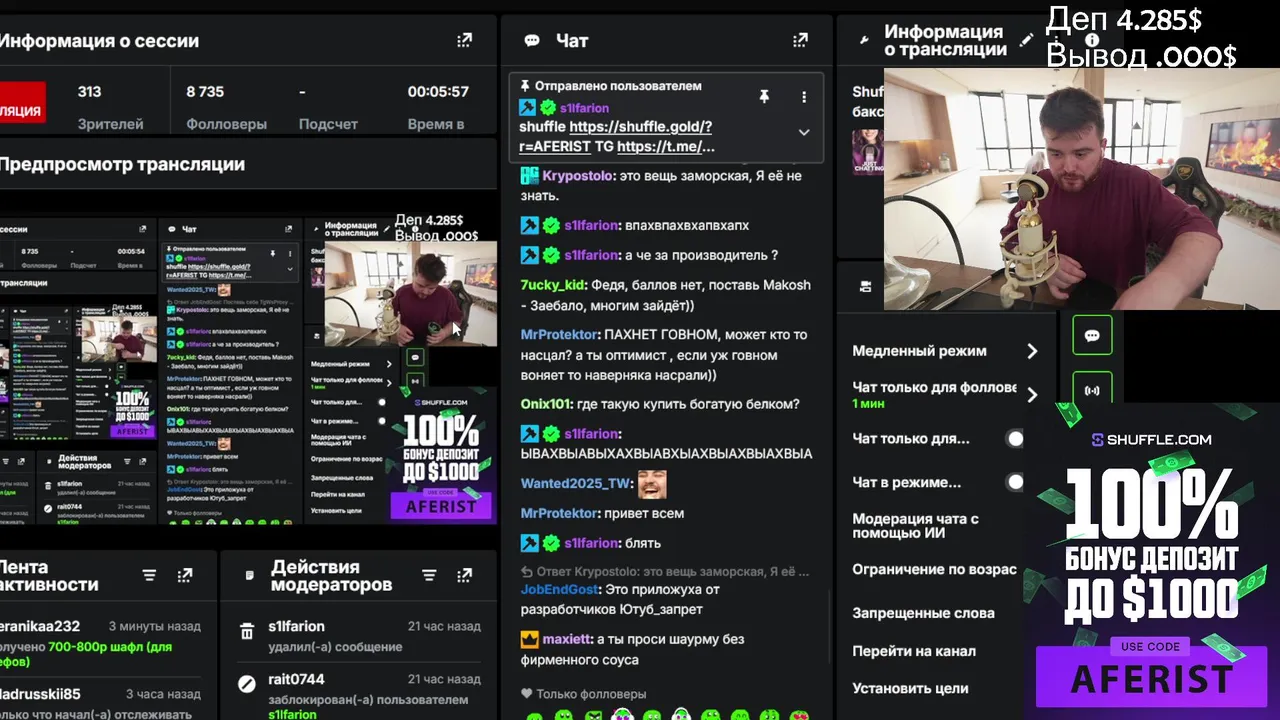This screenshot has height=720, width=1280.
Task: Click the 8 735 Фолловеры count
Action: click(226, 106)
